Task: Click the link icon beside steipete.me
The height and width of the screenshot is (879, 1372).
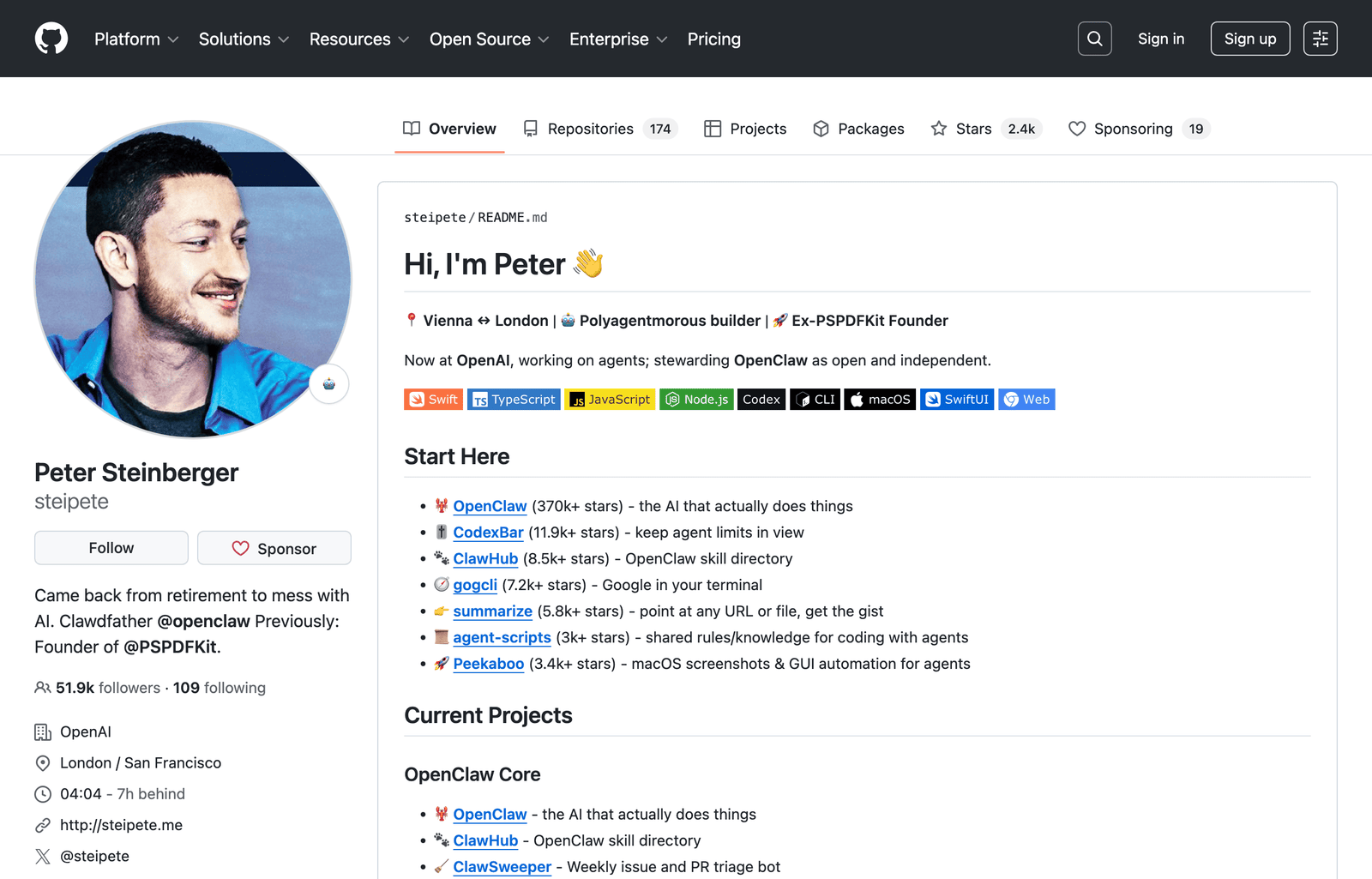Action: (x=42, y=825)
